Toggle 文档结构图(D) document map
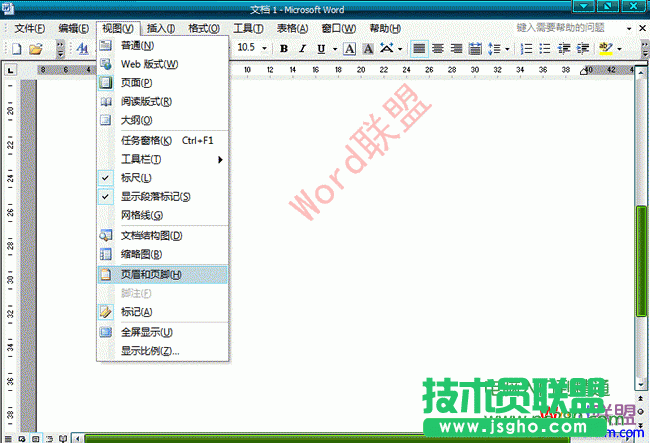The width and height of the screenshot is (650, 443). pyautogui.click(x=162, y=236)
